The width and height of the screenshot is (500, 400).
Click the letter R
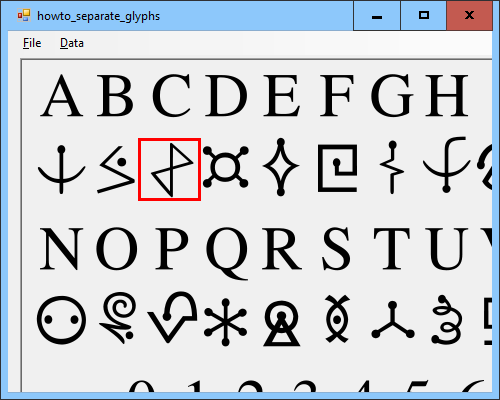pyautogui.click(x=282, y=249)
